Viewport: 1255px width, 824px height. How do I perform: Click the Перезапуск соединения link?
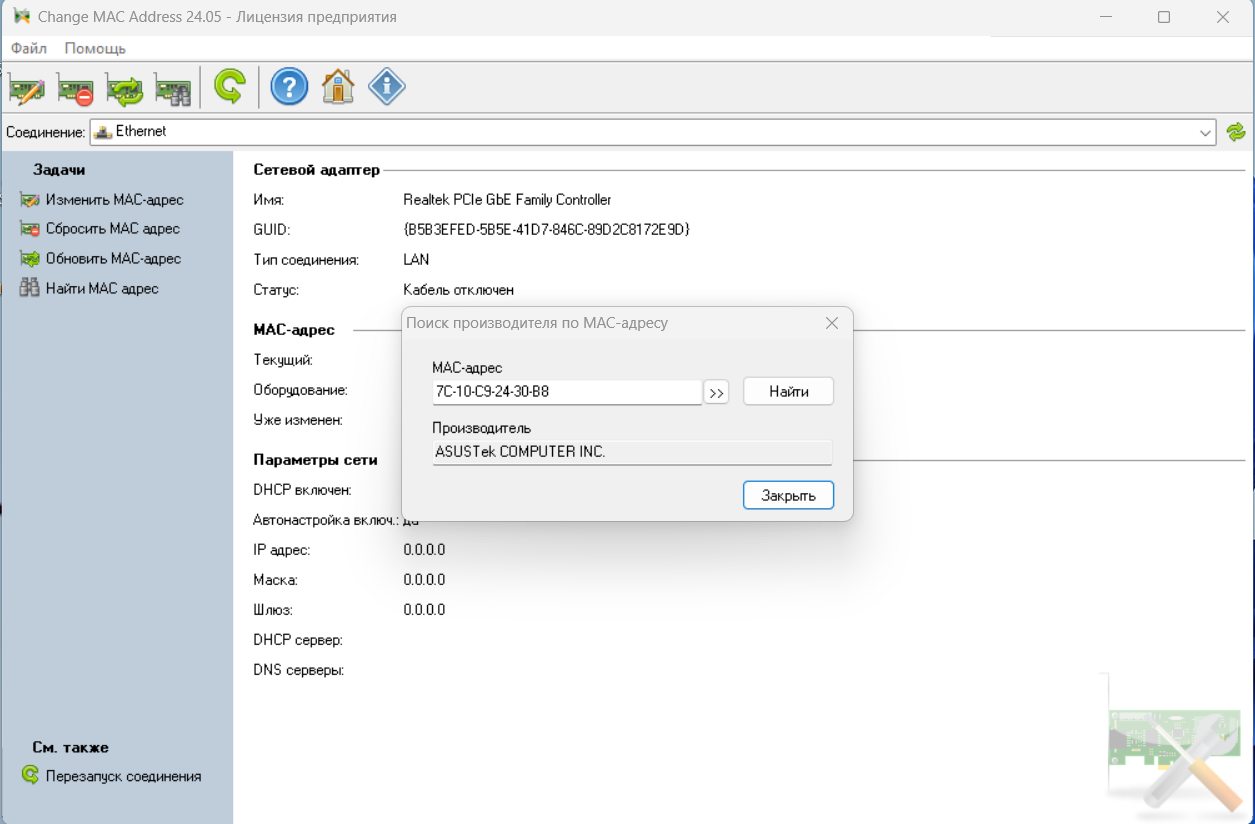(124, 776)
